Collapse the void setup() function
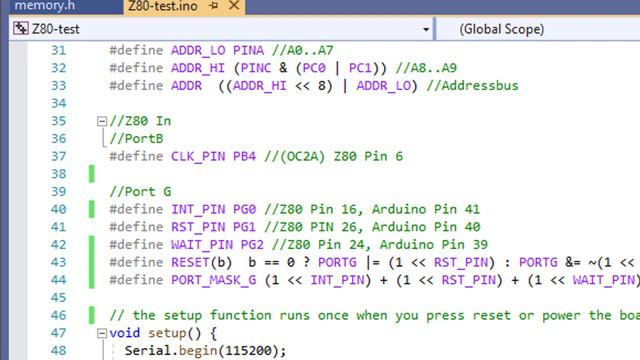640x360 pixels. (102, 333)
